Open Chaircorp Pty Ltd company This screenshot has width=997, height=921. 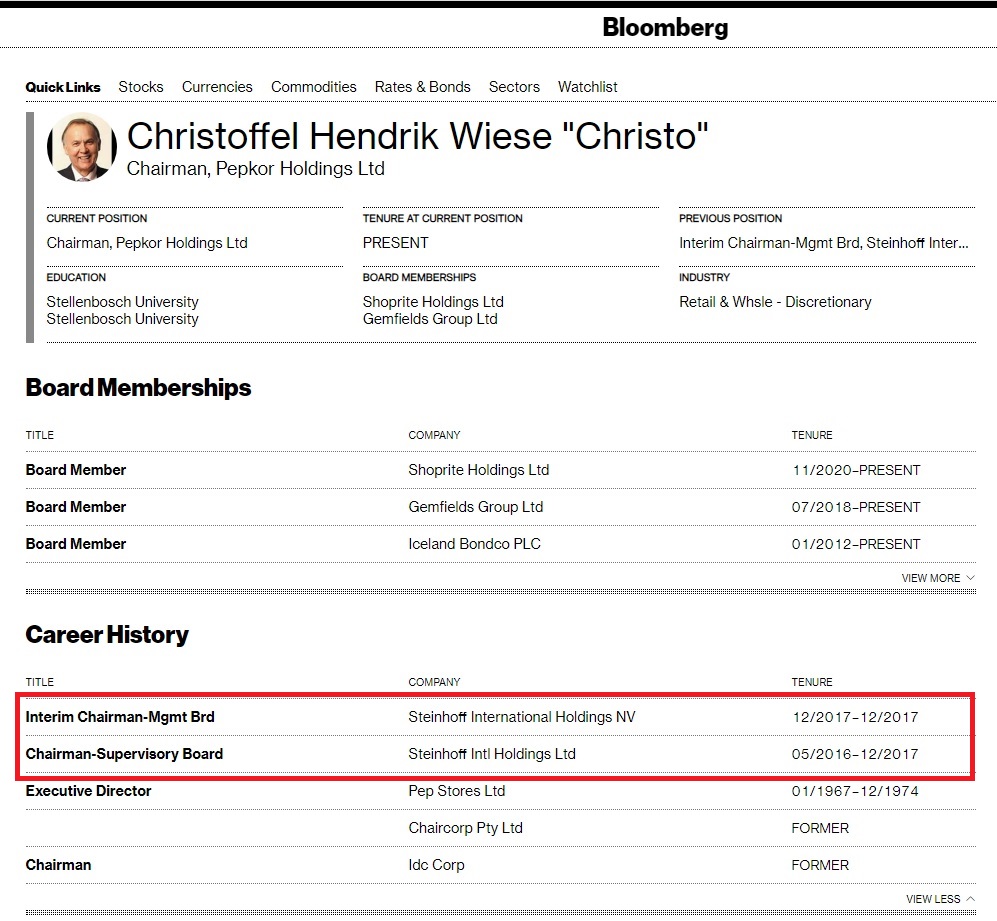point(465,828)
